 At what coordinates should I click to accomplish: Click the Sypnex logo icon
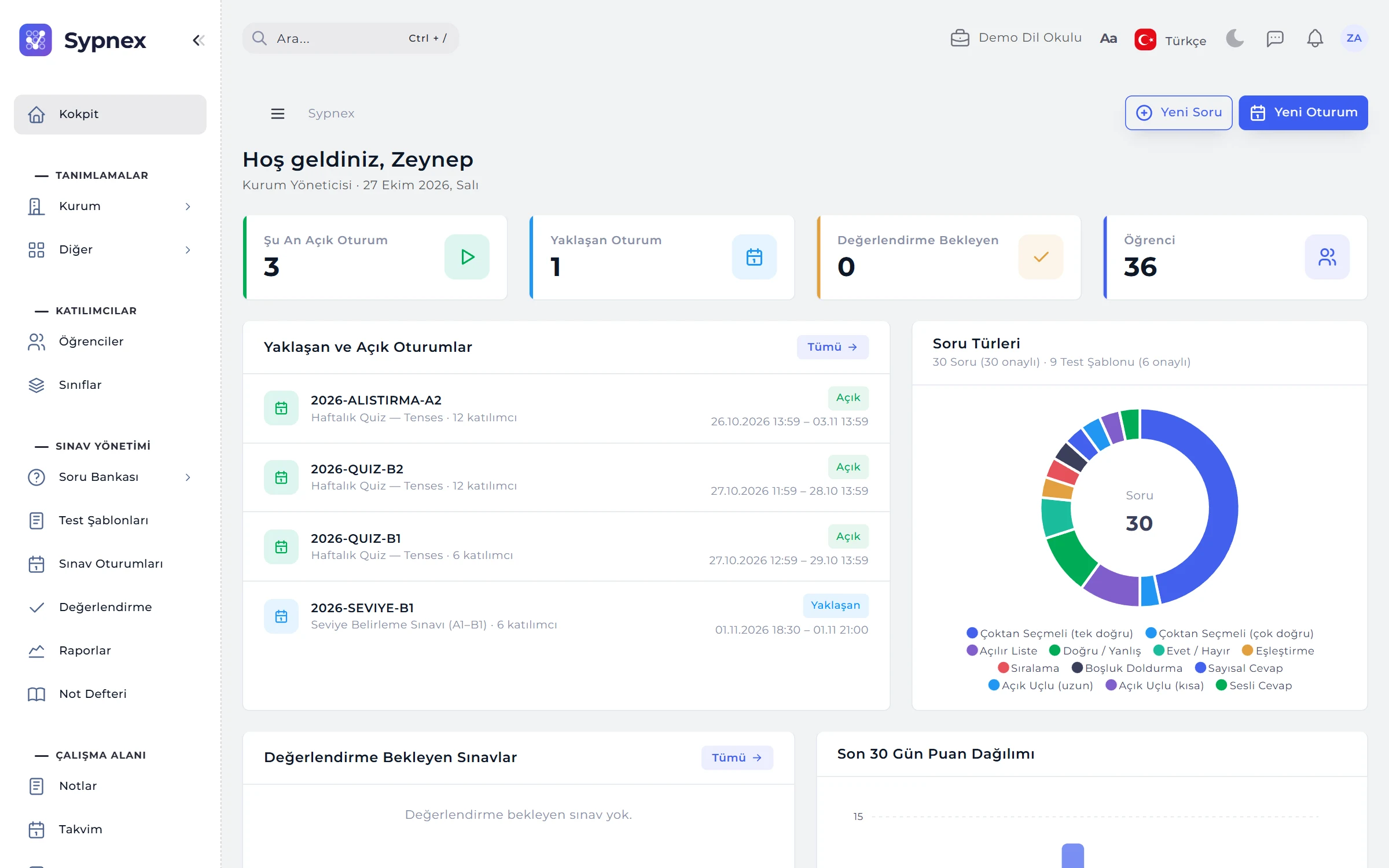coord(35,40)
